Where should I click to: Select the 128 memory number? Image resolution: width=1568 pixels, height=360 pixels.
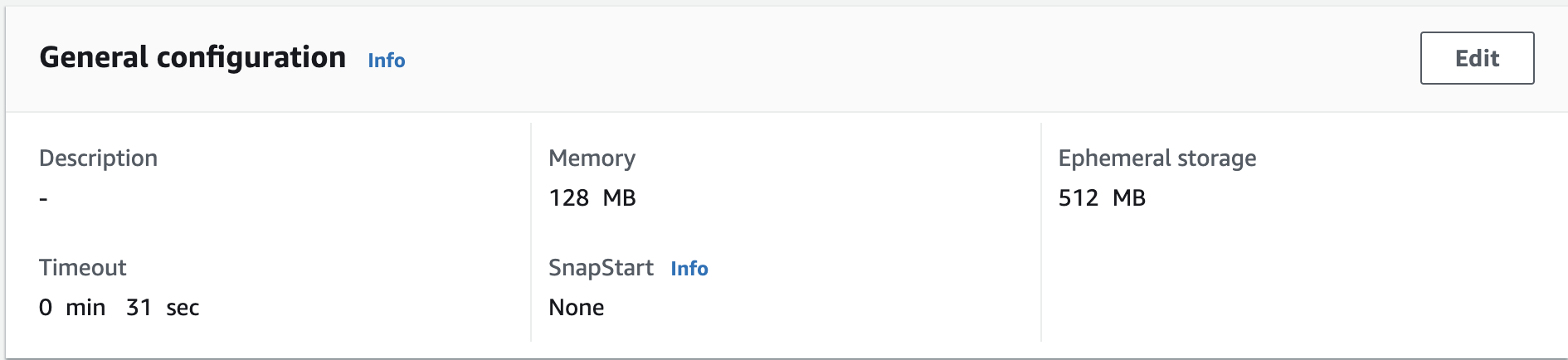point(568,198)
